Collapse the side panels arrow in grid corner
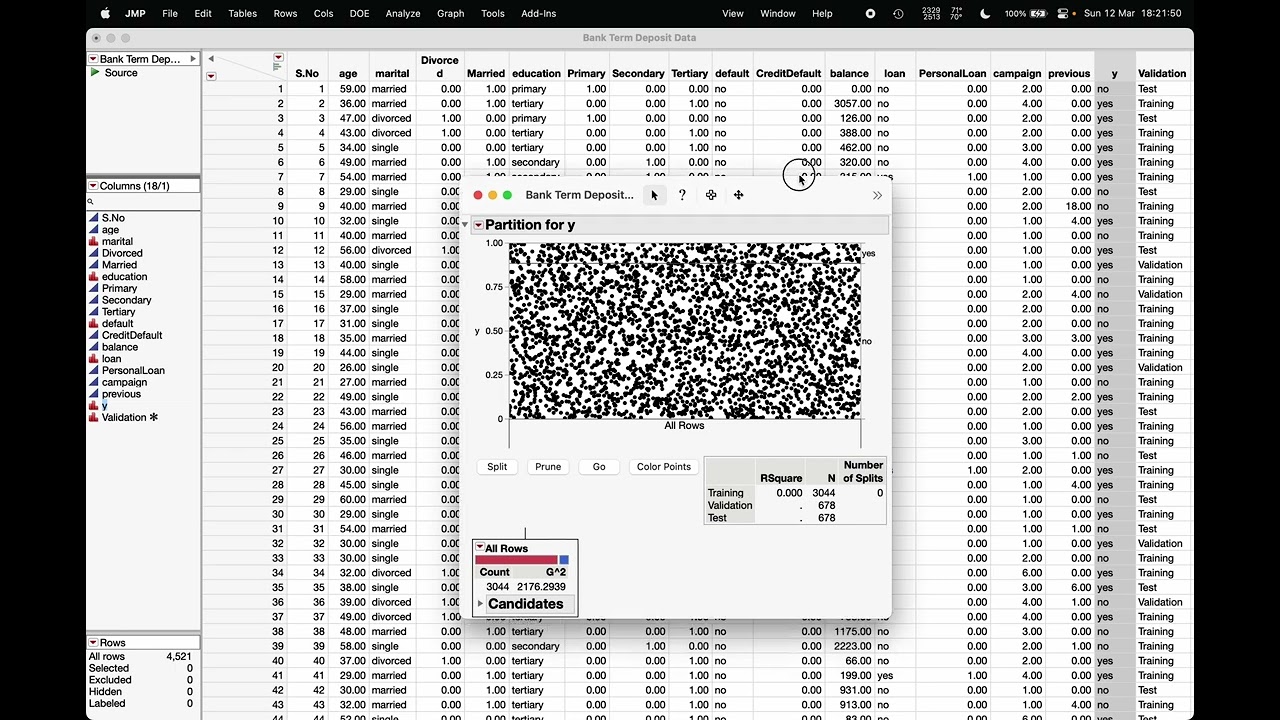This screenshot has height=720, width=1280. pyautogui.click(x=211, y=59)
